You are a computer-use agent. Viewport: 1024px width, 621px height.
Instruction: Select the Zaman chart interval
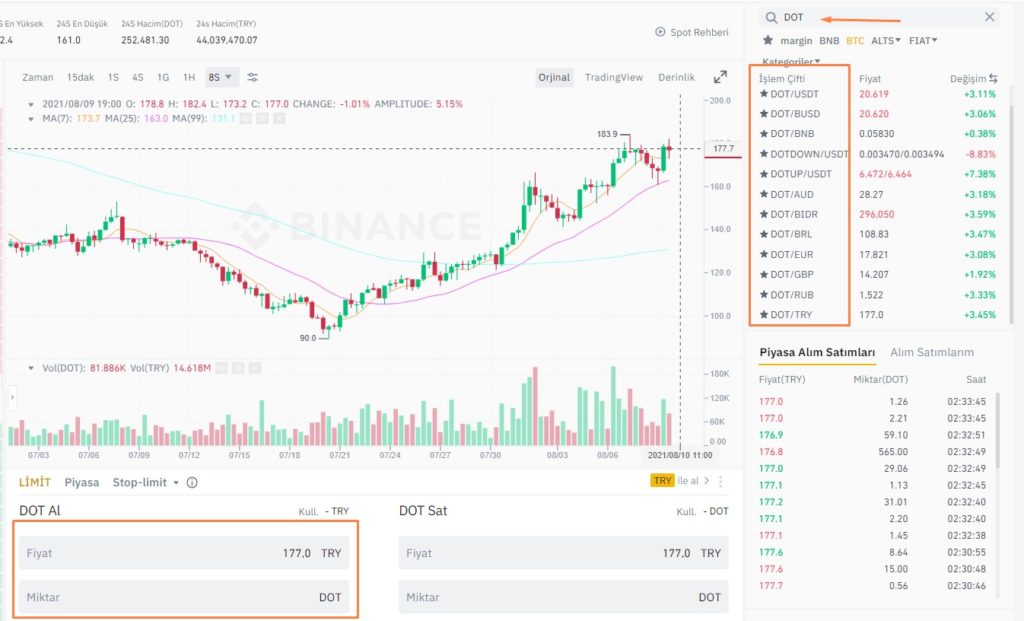38,77
